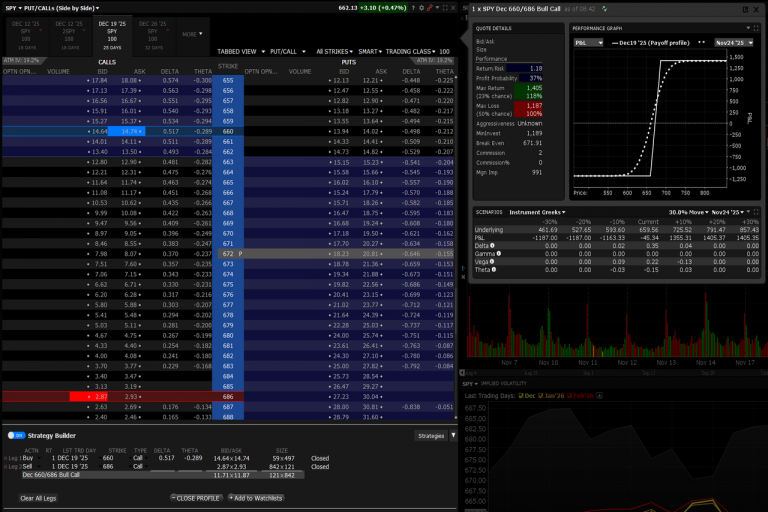Select the first DEC 12 '25 SPY tab
The width and height of the screenshot is (768, 512).
point(26,35)
